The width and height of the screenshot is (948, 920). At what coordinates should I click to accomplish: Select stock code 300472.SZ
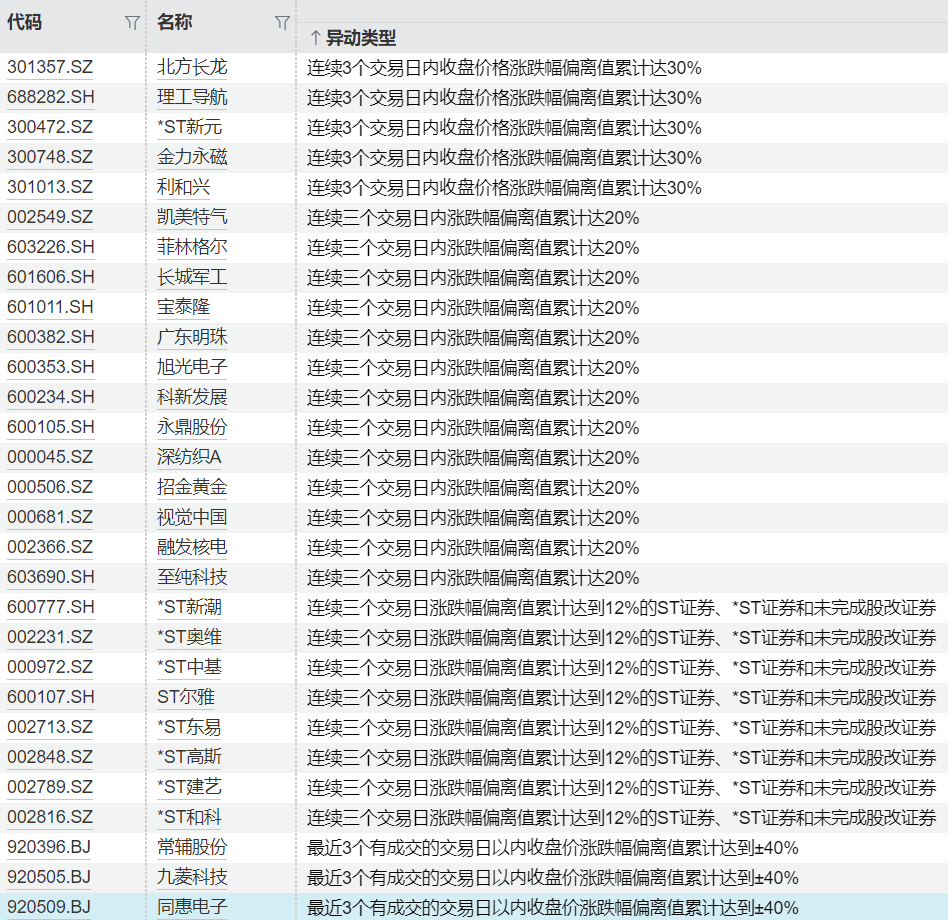(x=50, y=128)
